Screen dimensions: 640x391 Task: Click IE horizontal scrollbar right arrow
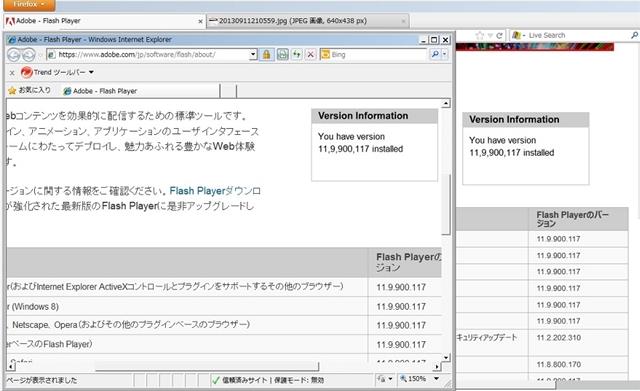(437, 366)
